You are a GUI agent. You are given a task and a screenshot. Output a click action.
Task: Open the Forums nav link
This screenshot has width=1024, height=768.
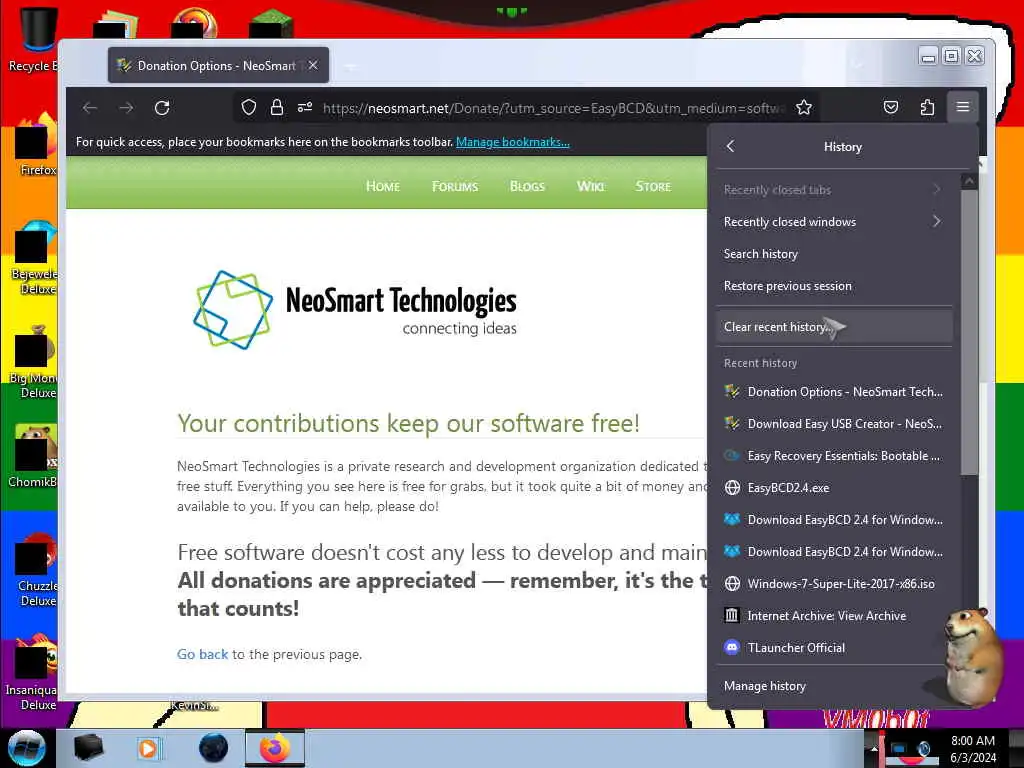pos(455,186)
